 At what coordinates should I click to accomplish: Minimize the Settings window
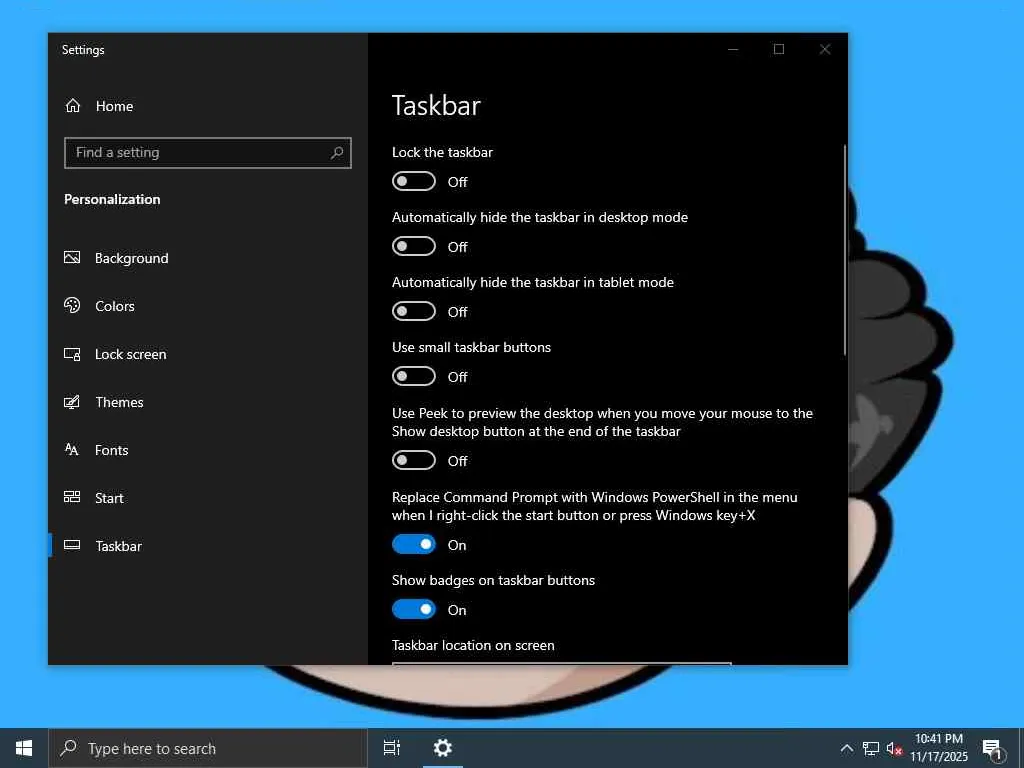(733, 49)
